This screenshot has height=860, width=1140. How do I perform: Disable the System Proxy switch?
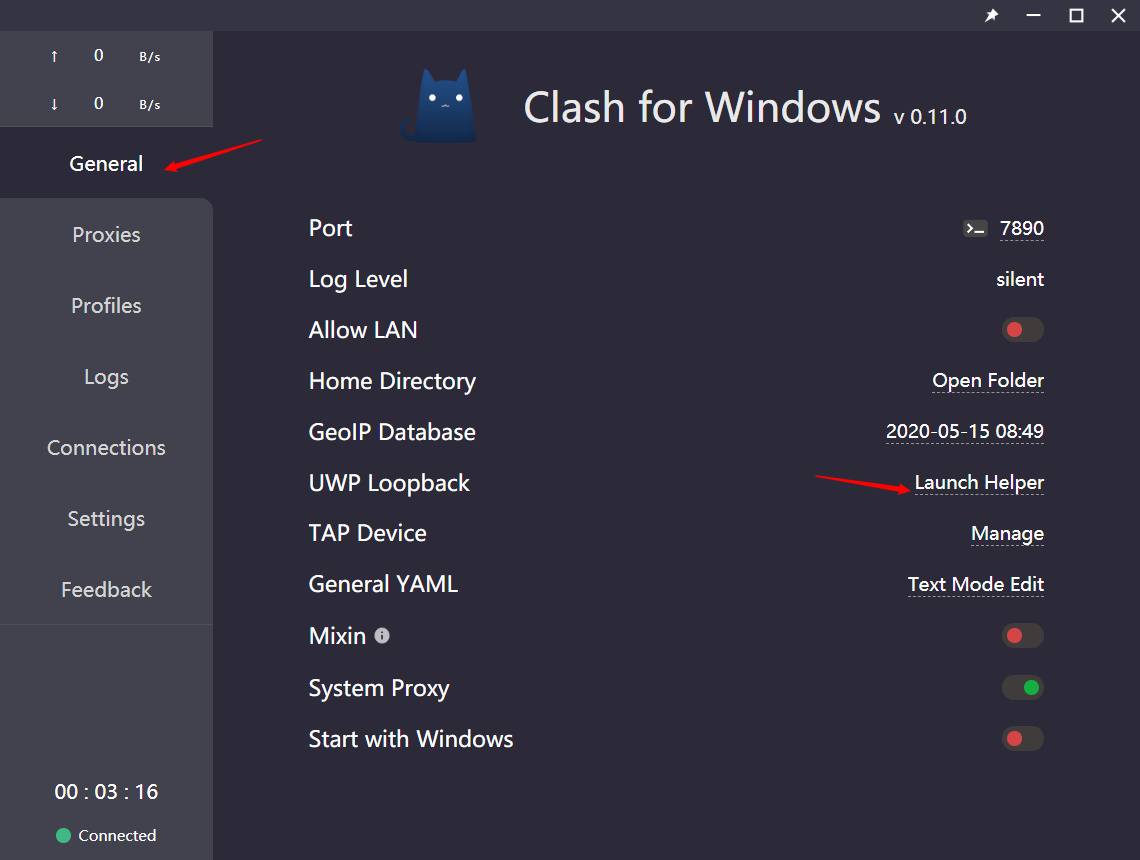(1022, 688)
